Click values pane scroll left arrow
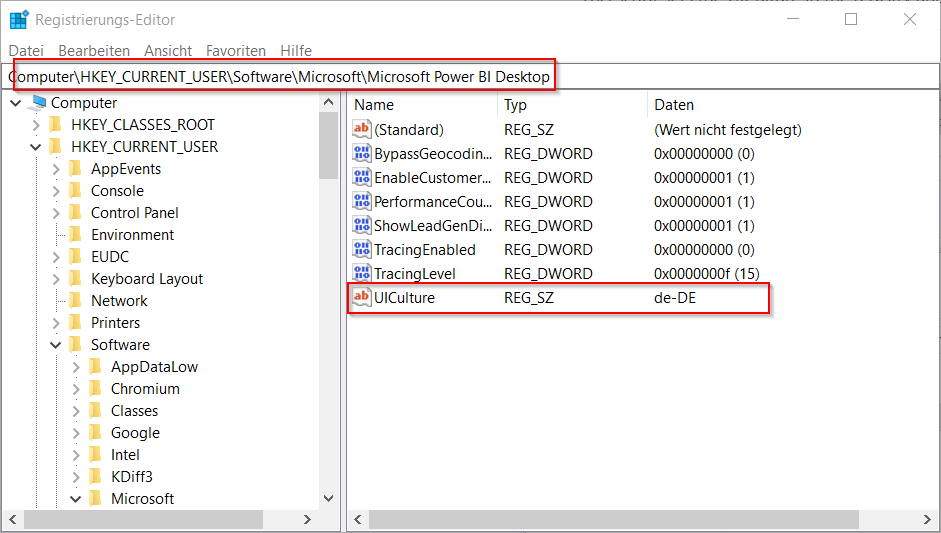The image size is (941, 533). point(358,519)
